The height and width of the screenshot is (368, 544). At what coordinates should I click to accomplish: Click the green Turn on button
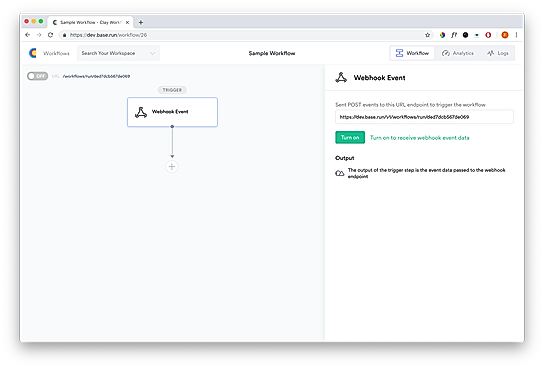[350, 137]
